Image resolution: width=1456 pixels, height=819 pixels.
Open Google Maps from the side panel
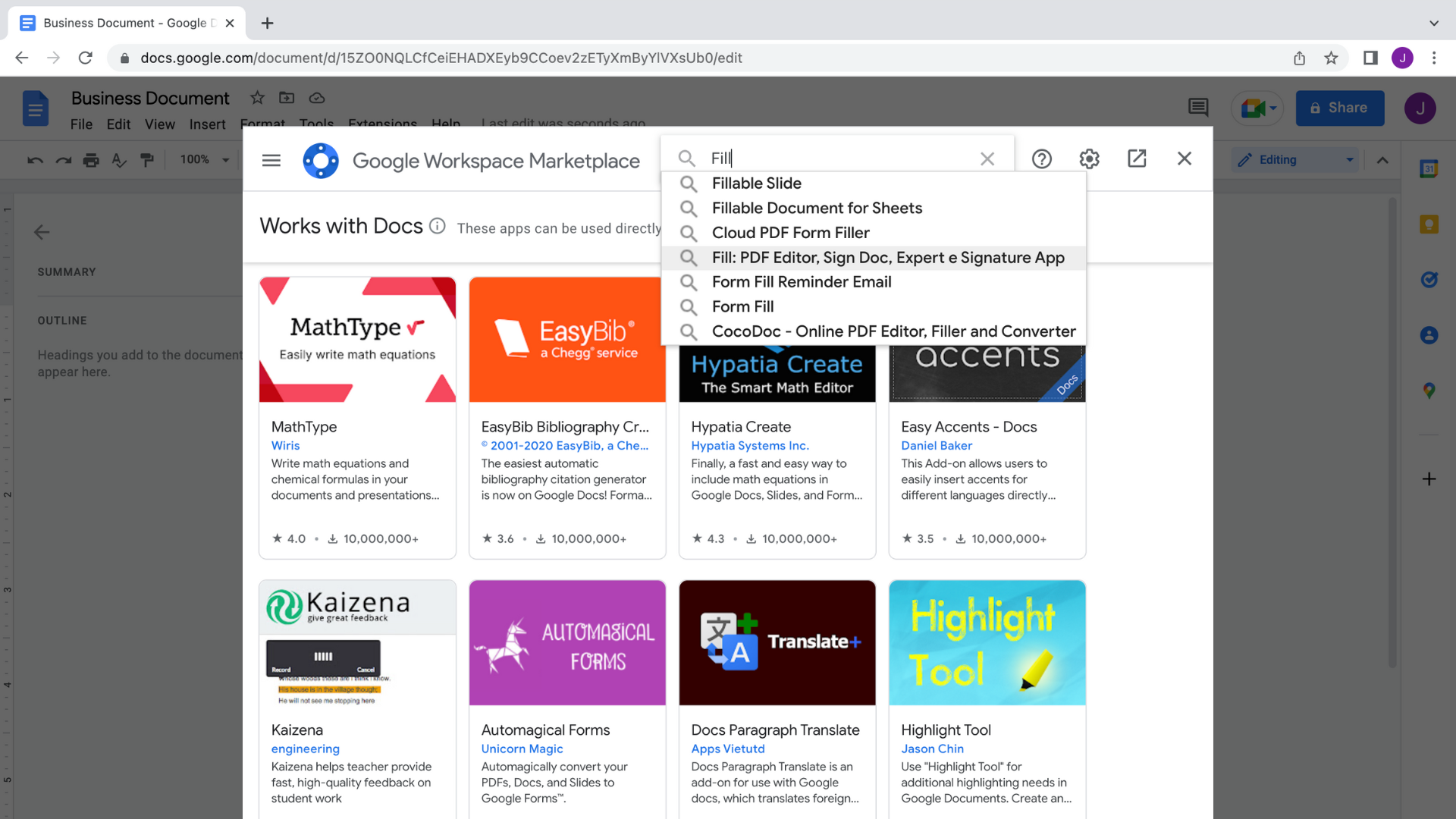coord(1429,391)
